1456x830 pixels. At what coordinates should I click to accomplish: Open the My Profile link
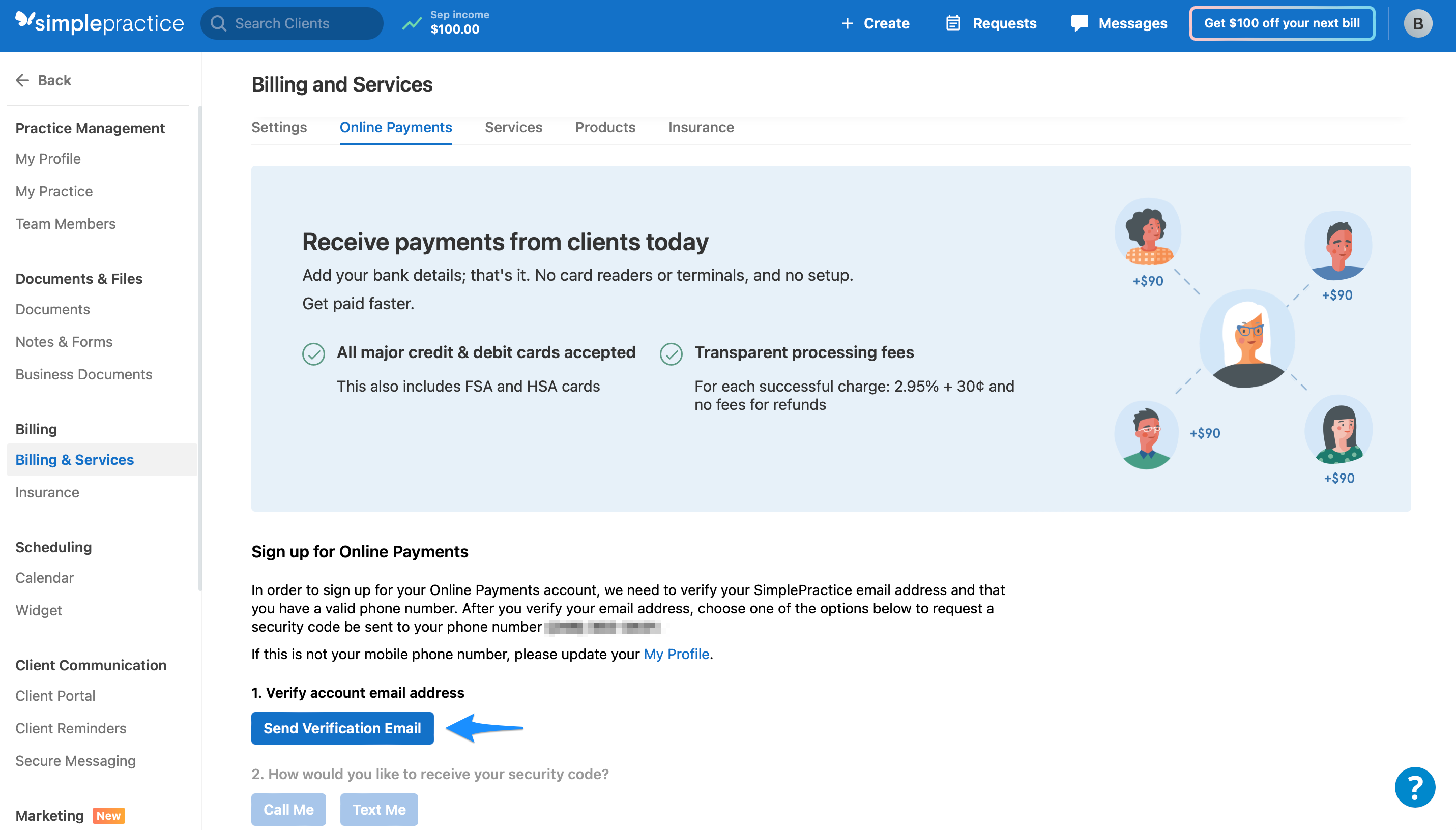(x=676, y=654)
